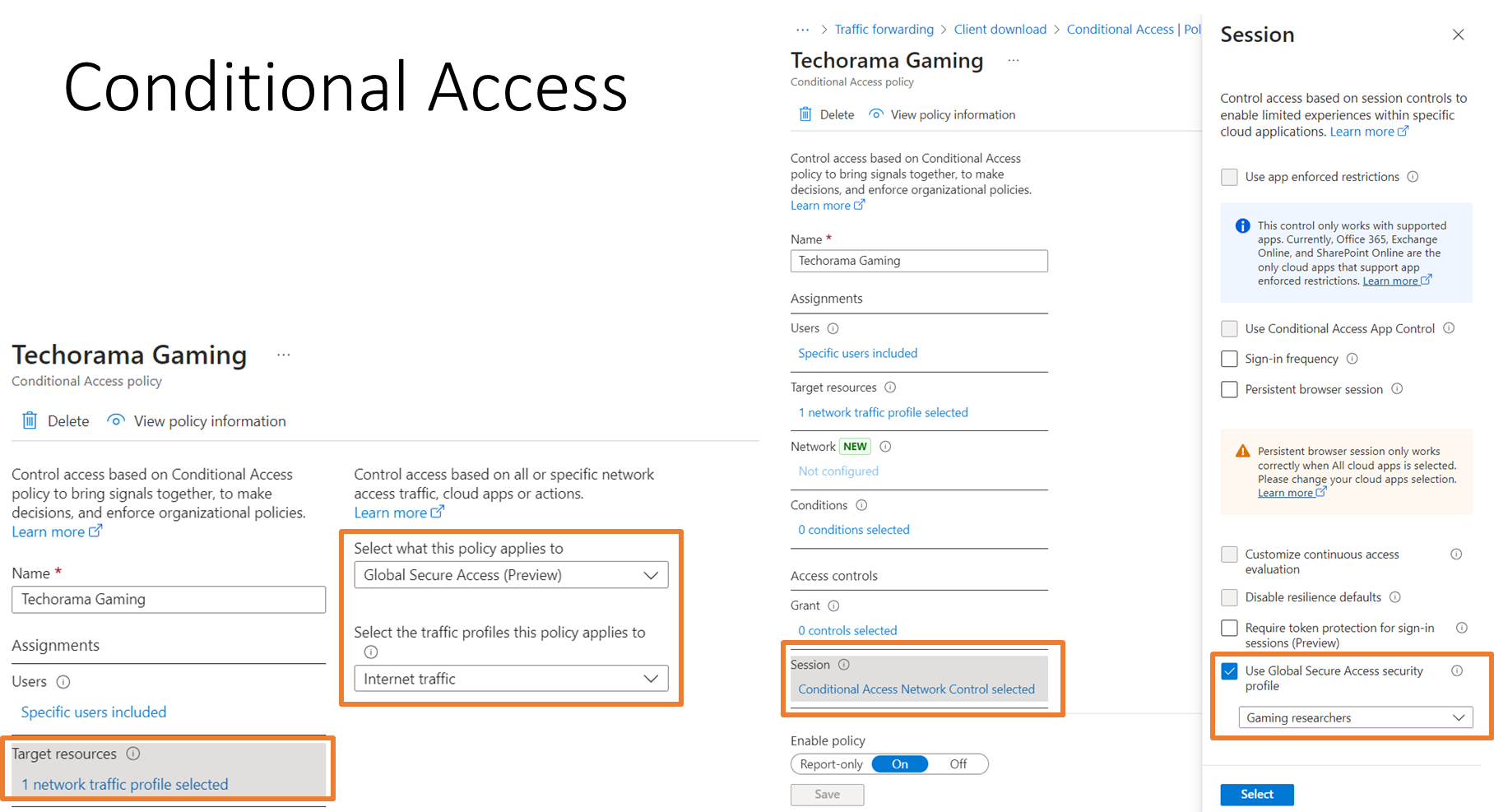The image size is (1494, 812).
Task: Click the Select button in Session panel
Action: (1256, 794)
